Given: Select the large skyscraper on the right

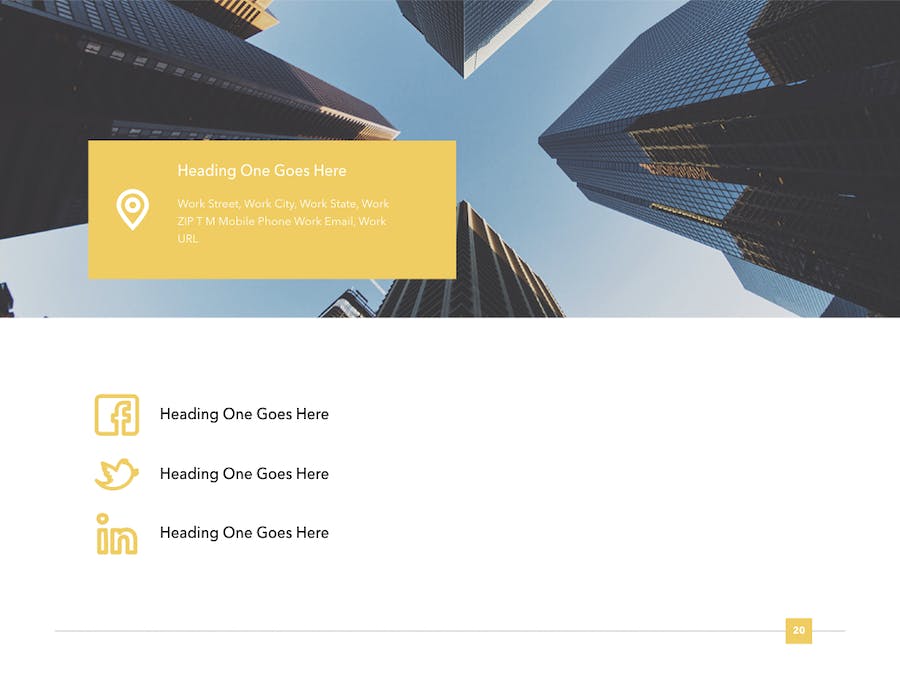Looking at the screenshot, I should [720, 150].
